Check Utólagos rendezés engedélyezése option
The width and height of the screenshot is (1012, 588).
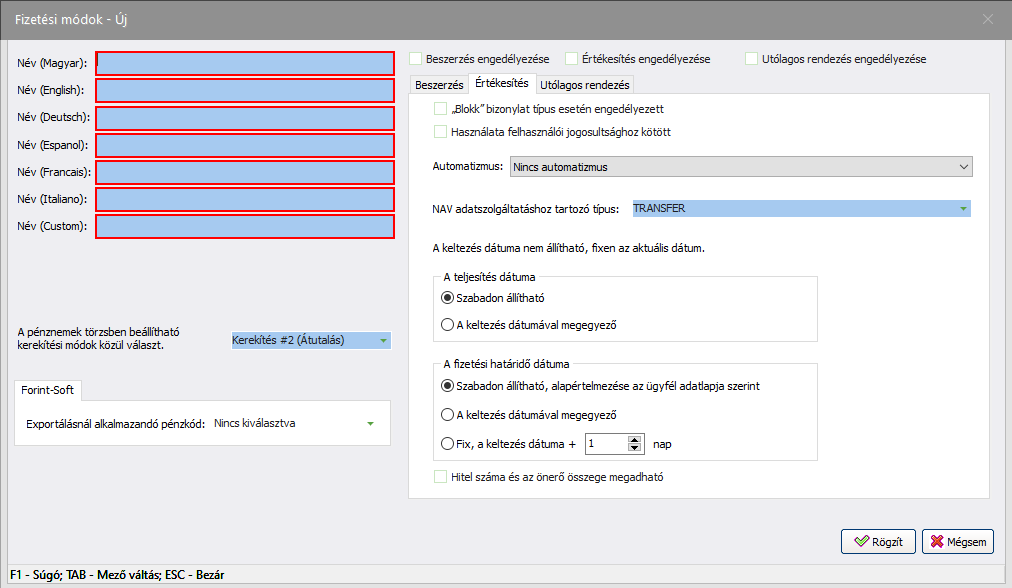click(x=752, y=59)
